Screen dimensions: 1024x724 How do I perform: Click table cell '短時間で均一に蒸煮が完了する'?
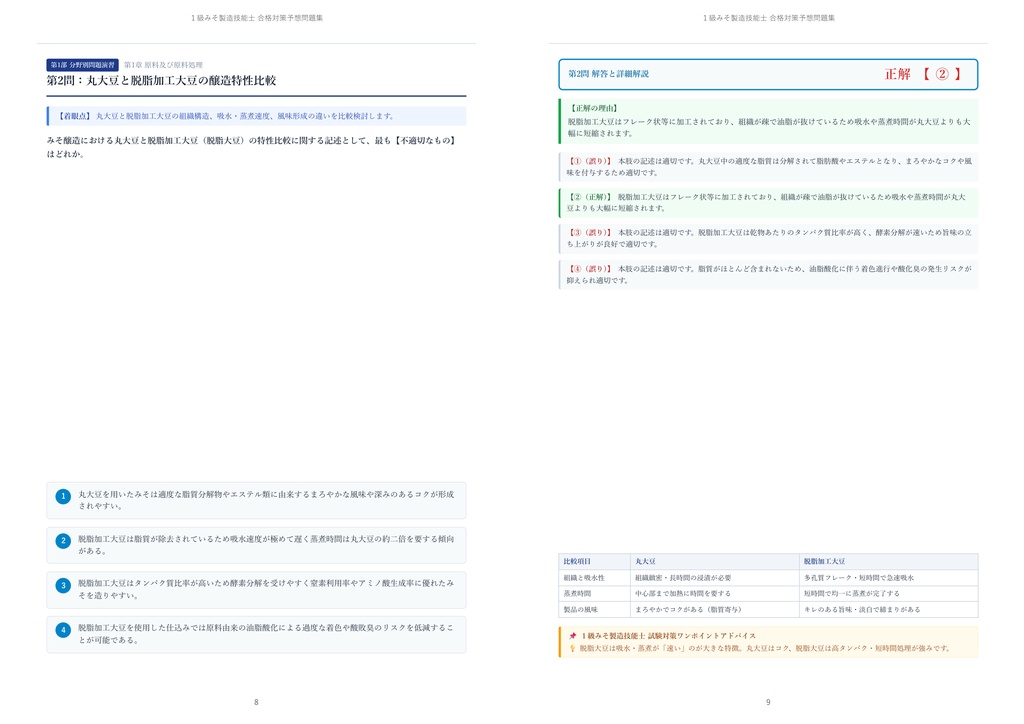click(x=852, y=593)
